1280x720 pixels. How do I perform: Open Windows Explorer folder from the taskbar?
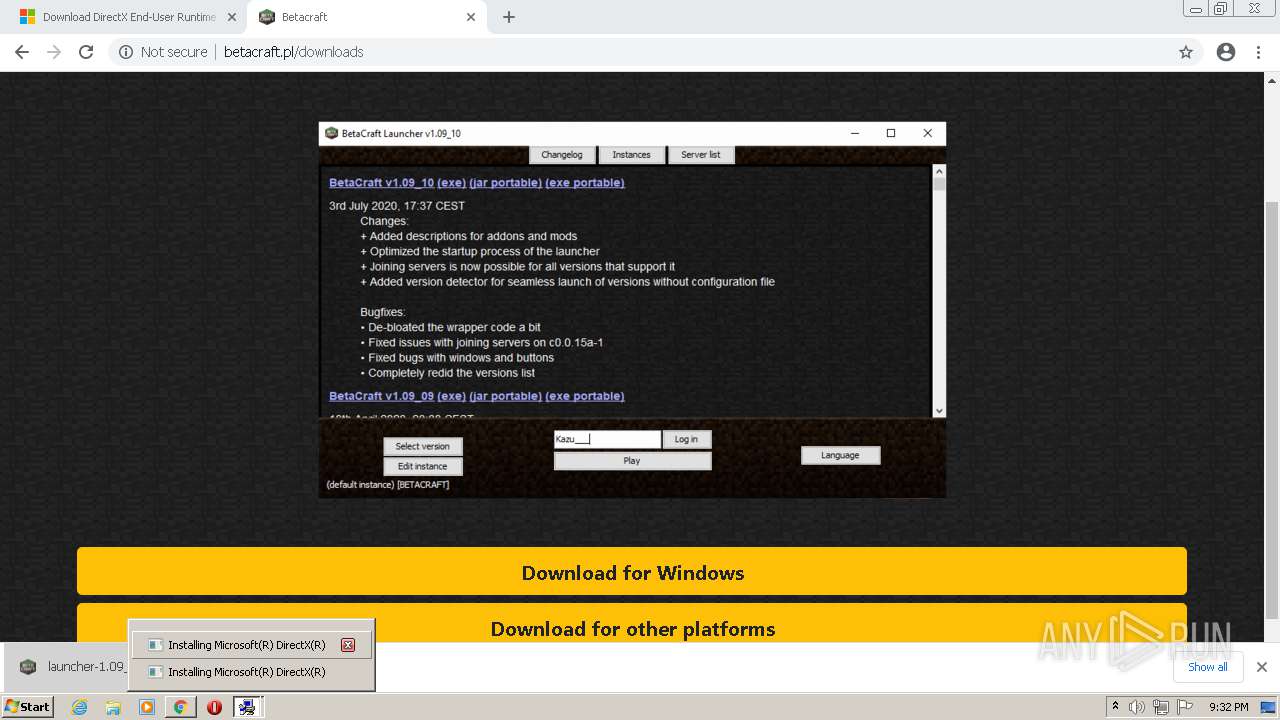click(x=113, y=707)
